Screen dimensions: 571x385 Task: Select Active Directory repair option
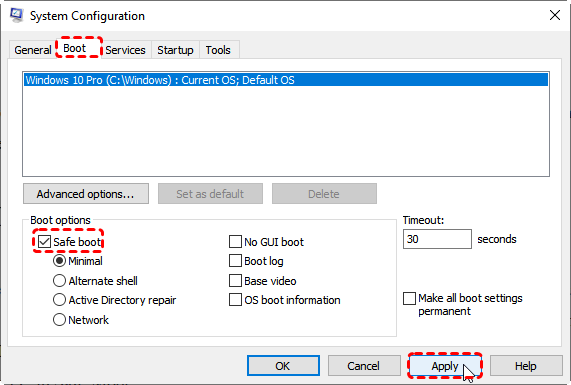click(59, 300)
